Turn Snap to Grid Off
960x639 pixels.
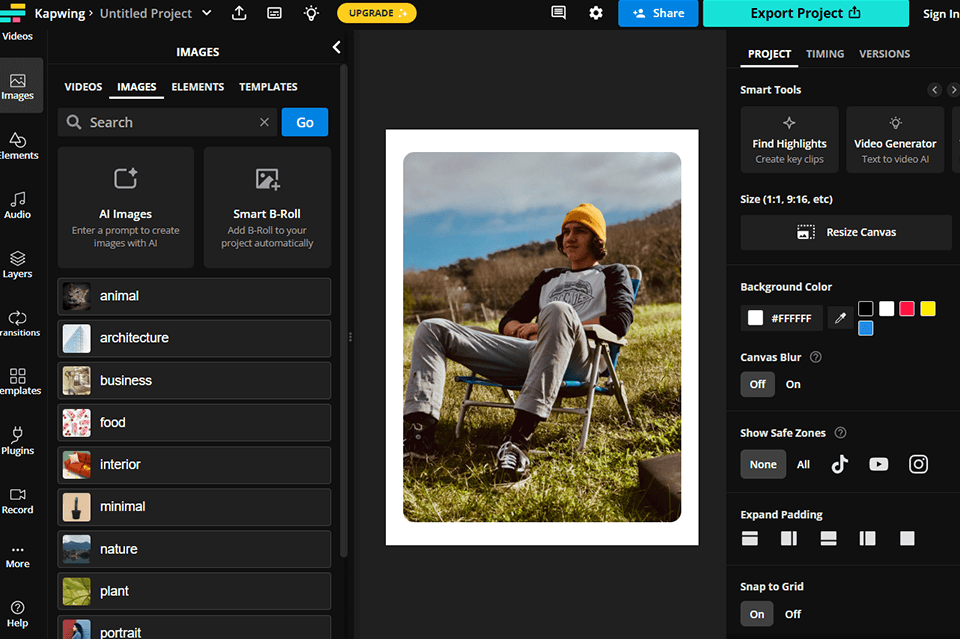click(793, 614)
